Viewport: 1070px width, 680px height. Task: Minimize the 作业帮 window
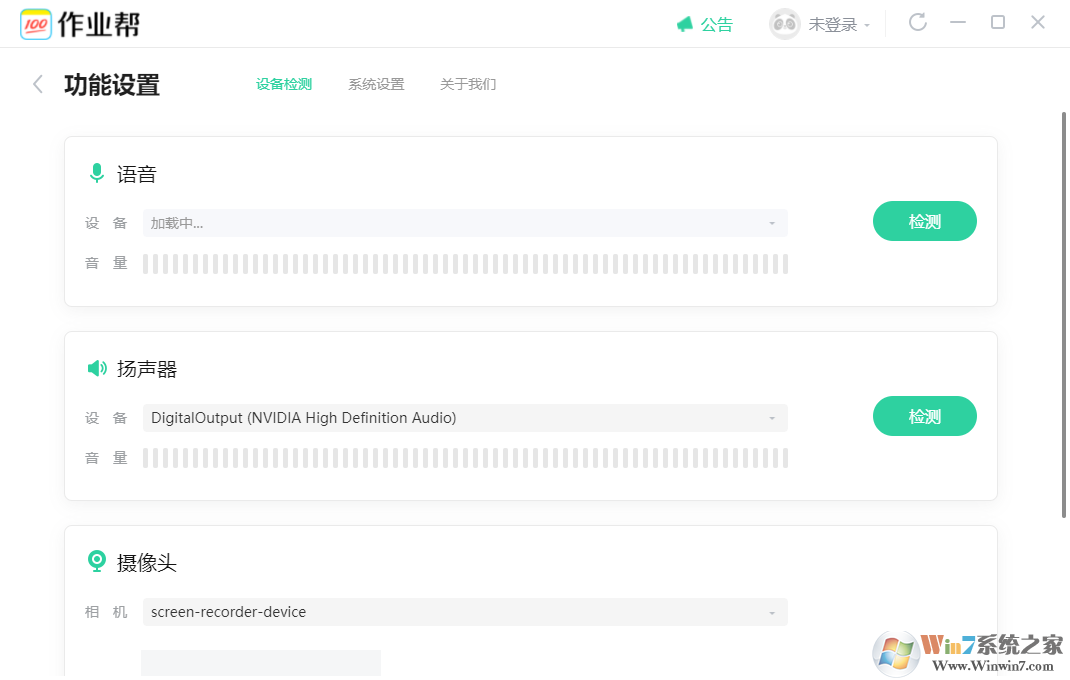(x=958, y=23)
